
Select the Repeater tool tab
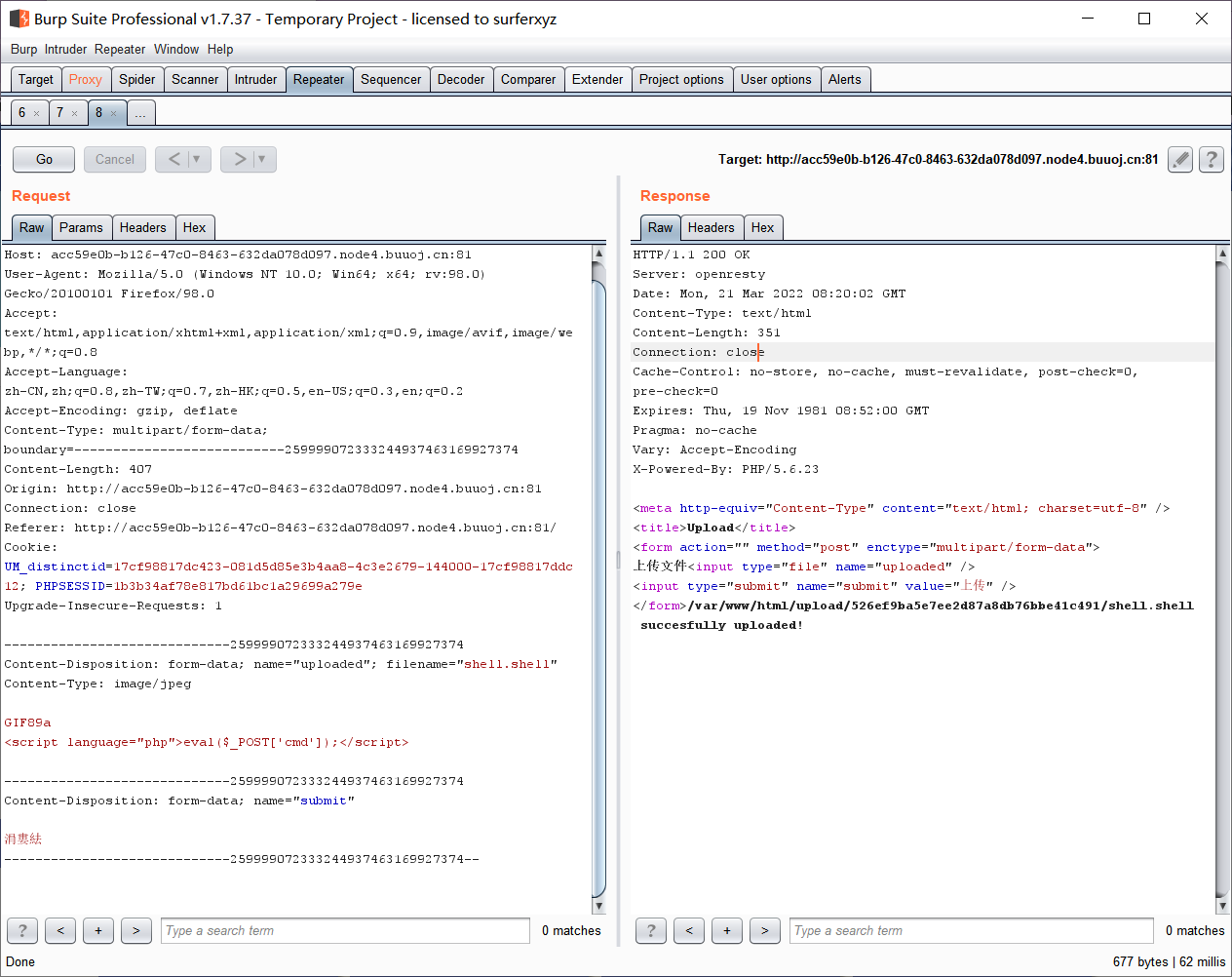319,80
